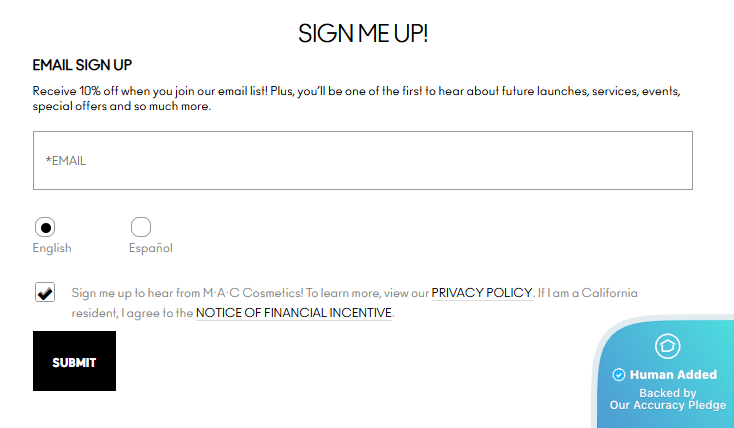Viewport: 734px width, 428px height.
Task: Click the 10% off description paragraph
Action: (x=356, y=98)
